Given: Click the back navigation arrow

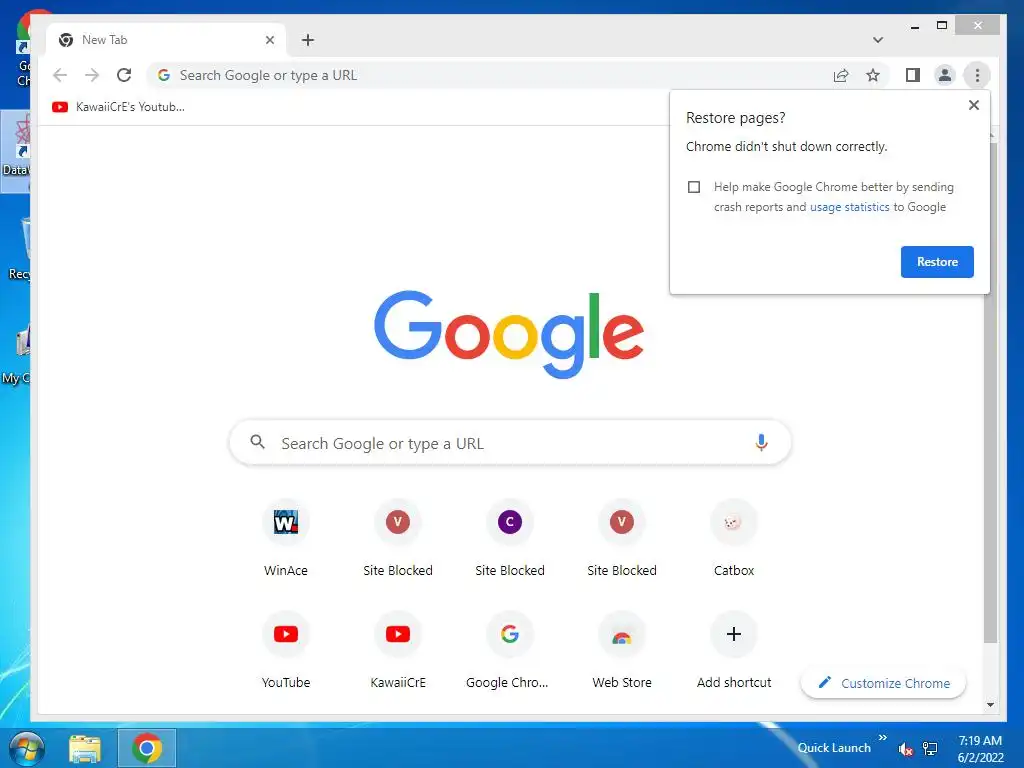Looking at the screenshot, I should pyautogui.click(x=60, y=75).
